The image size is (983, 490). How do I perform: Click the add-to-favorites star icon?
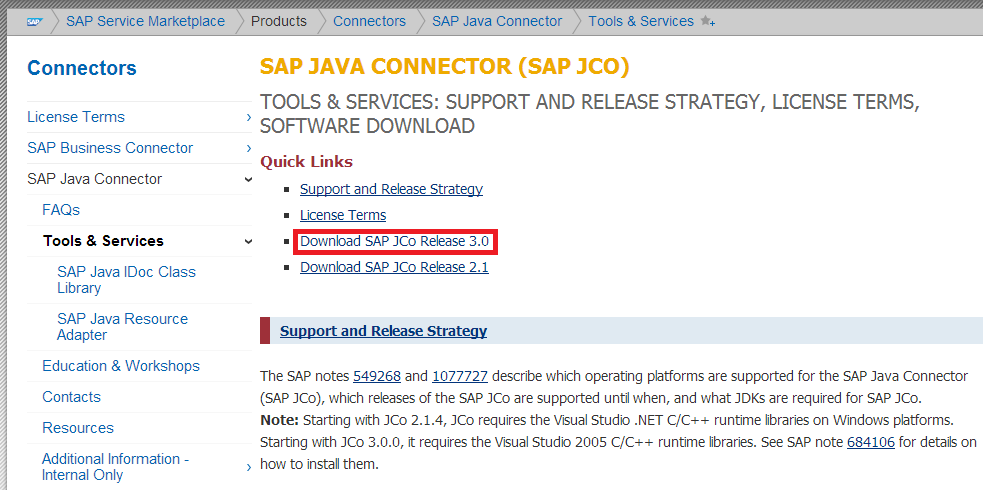[707, 21]
